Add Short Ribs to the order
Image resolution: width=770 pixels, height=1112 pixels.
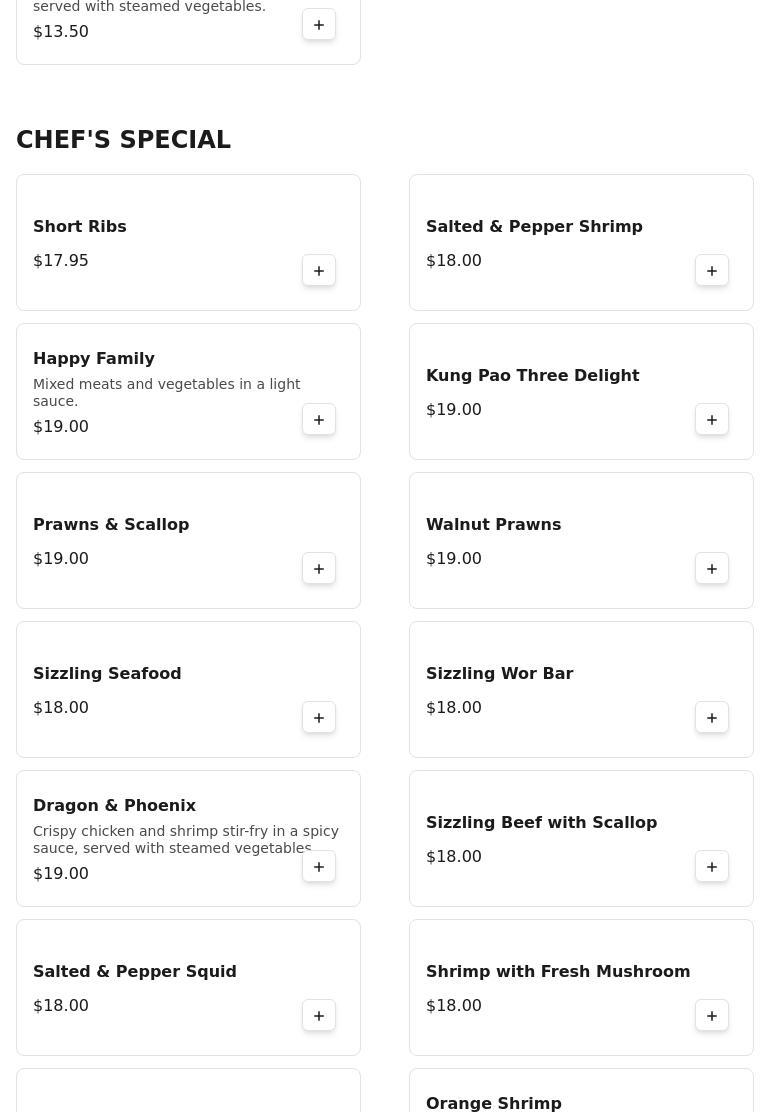point(319,271)
